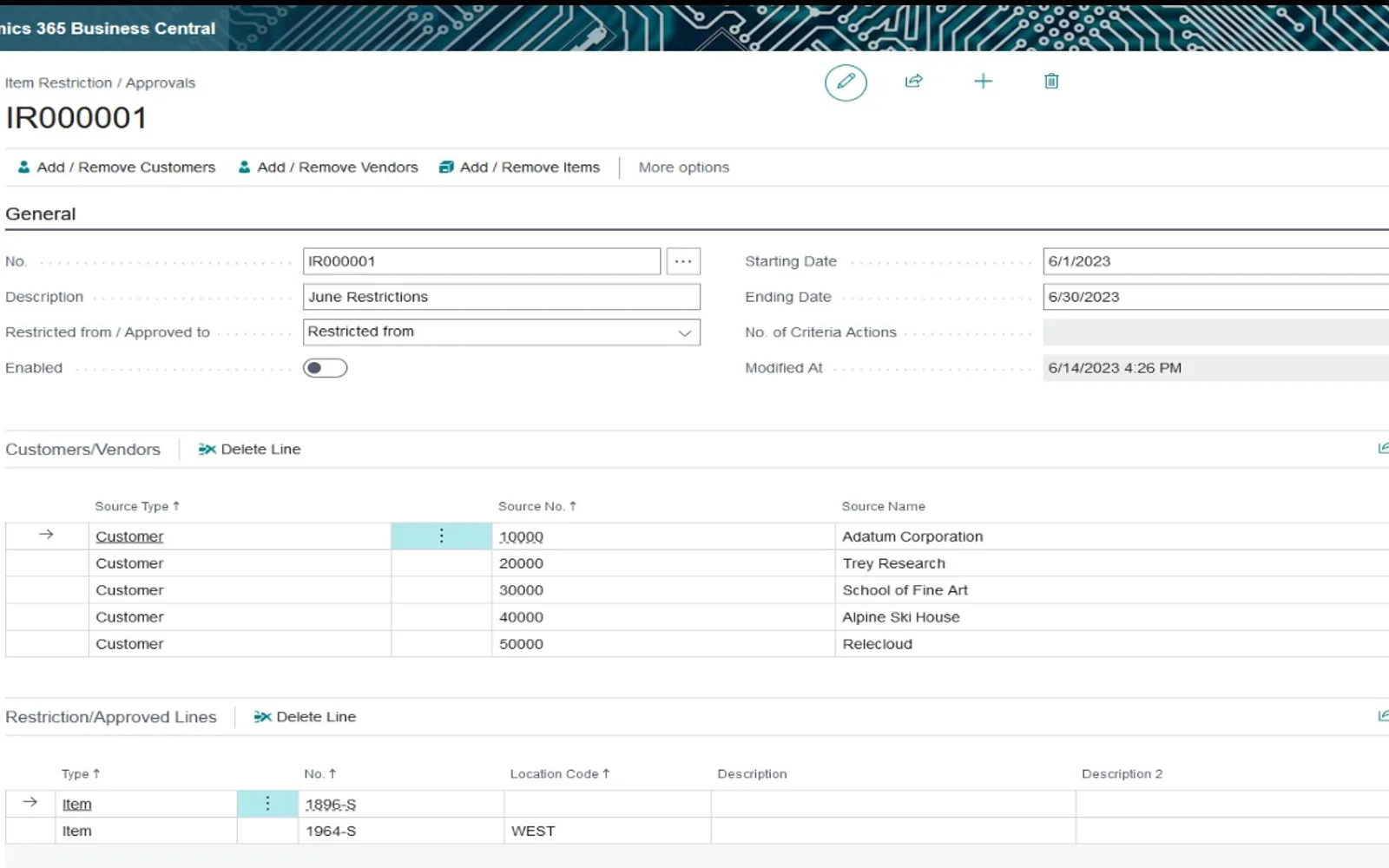Viewport: 1389px width, 868px height.
Task: Click the Customers/Vendors section title
Action: pos(83,449)
